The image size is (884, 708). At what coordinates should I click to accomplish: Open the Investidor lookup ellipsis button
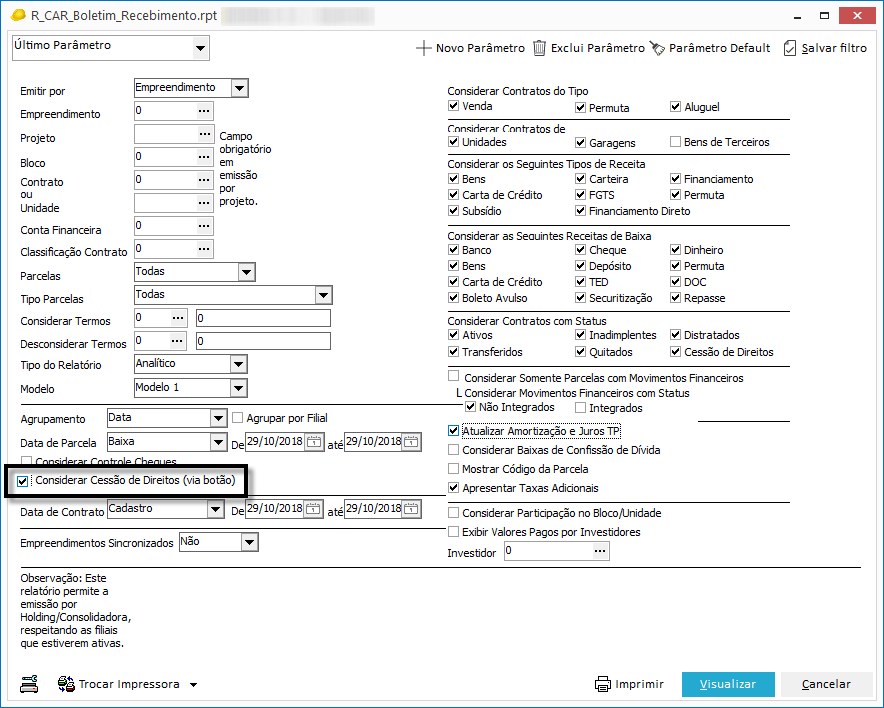point(600,551)
